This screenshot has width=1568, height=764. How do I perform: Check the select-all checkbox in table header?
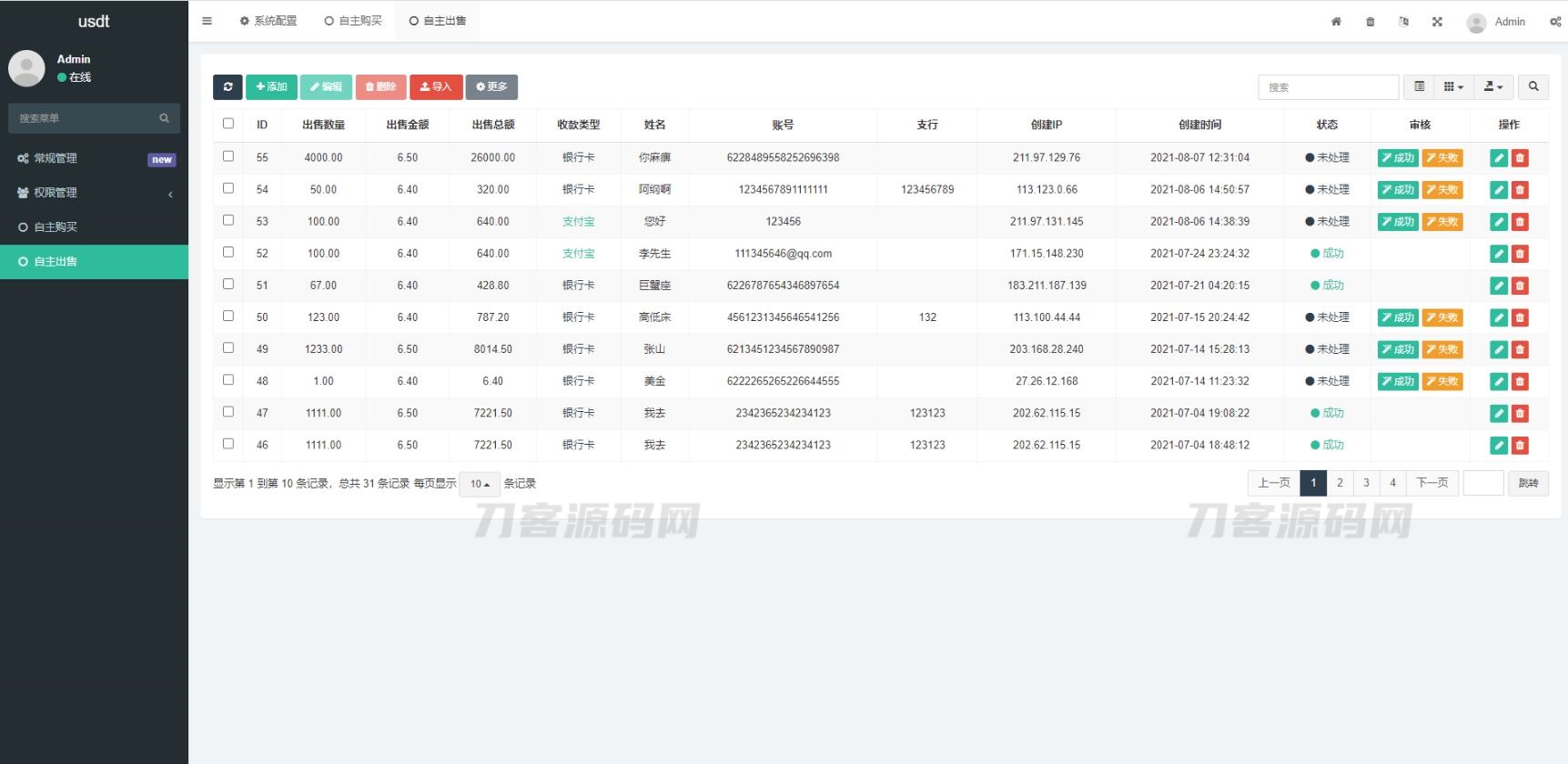(x=228, y=124)
